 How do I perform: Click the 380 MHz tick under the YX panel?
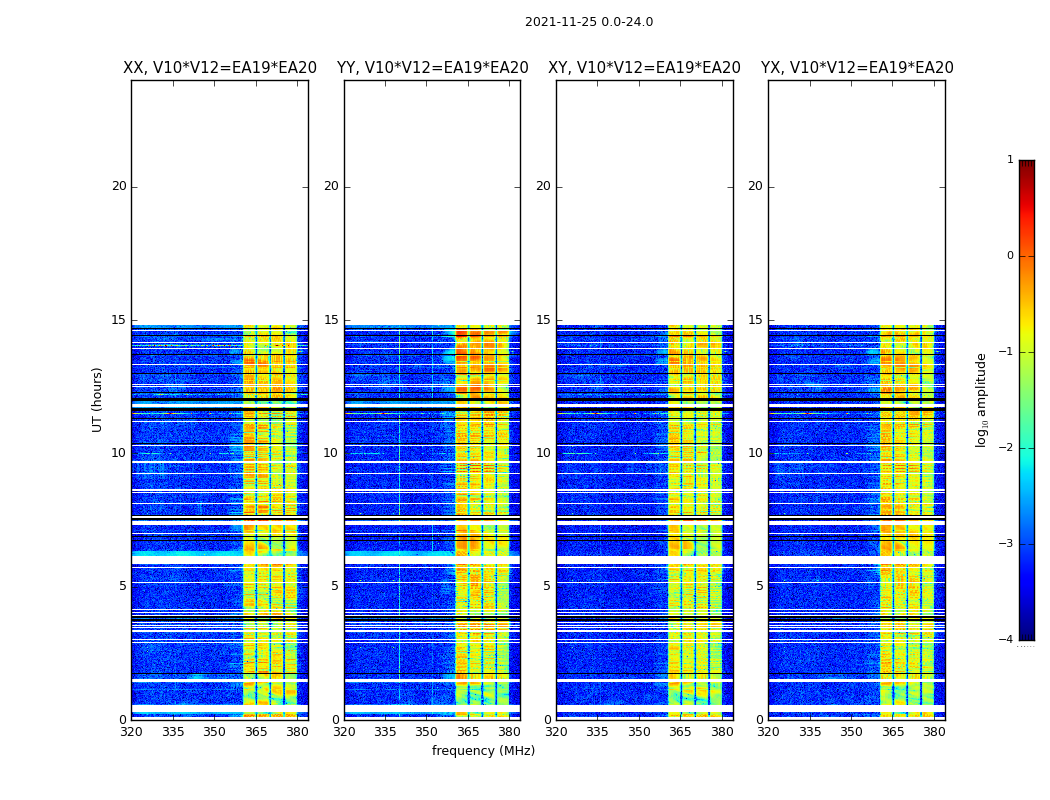[933, 732]
